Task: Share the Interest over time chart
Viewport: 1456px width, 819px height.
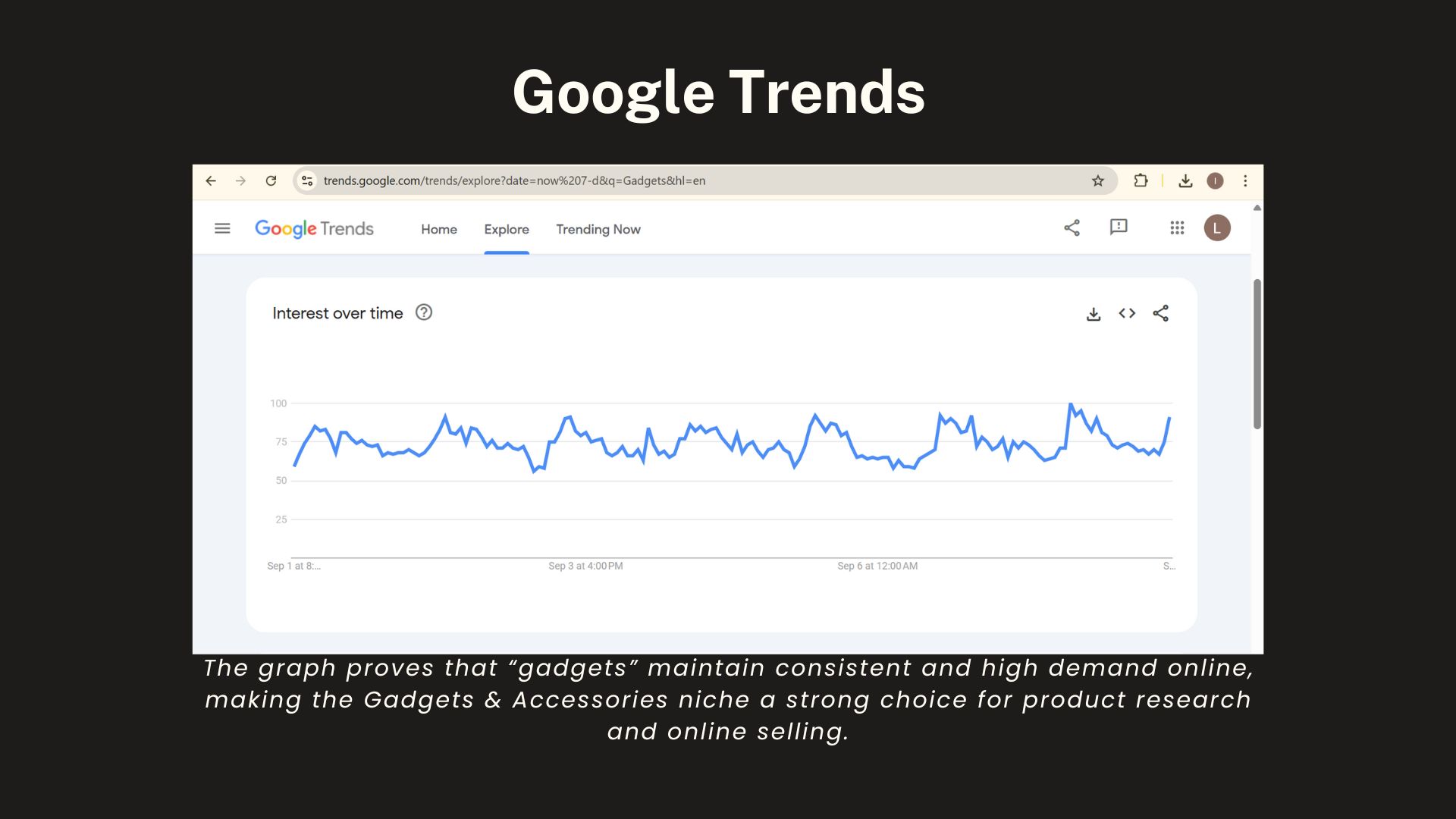Action: (x=1160, y=313)
